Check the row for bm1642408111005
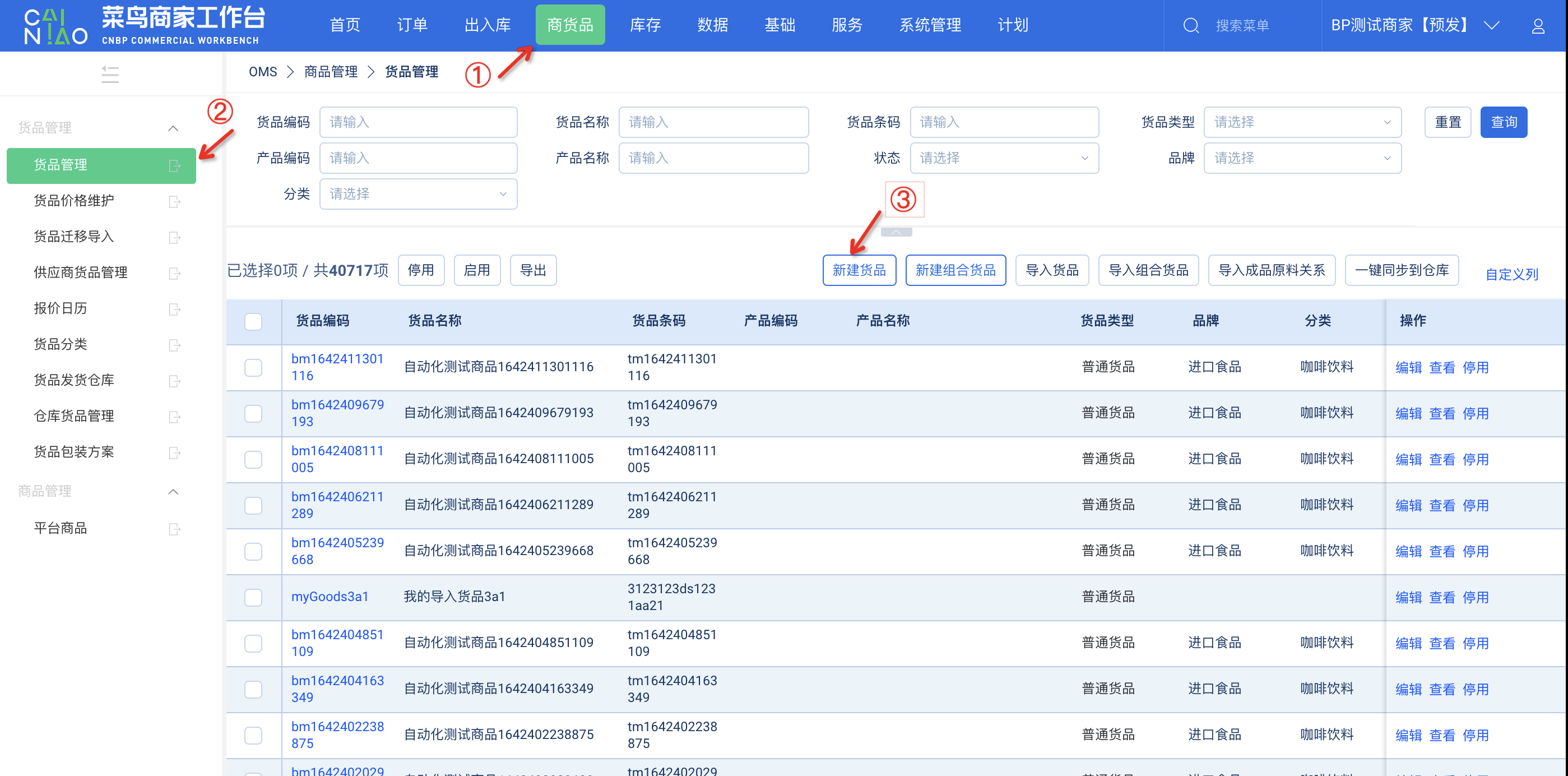 click(253, 459)
